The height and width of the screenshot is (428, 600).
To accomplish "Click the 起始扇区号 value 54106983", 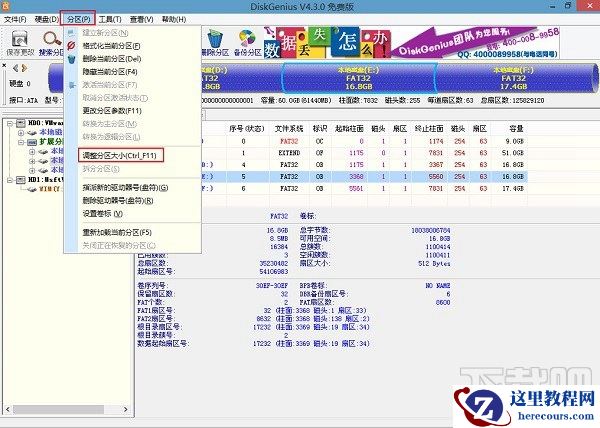I will pyautogui.click(x=274, y=272).
